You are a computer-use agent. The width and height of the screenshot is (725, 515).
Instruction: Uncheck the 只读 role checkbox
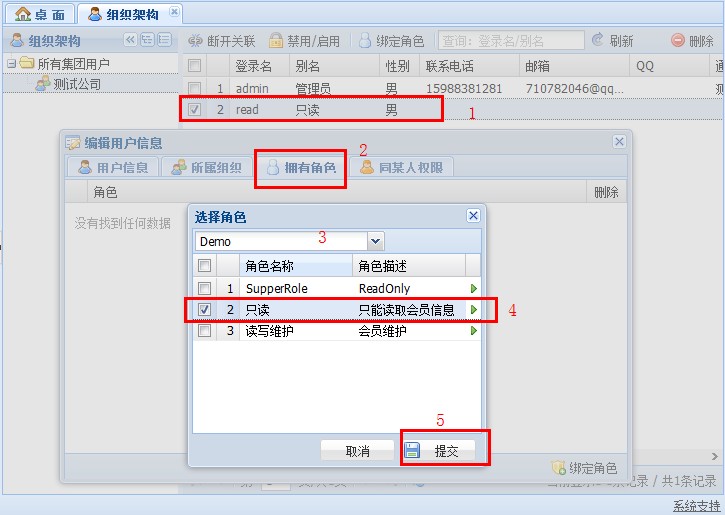[x=204, y=310]
